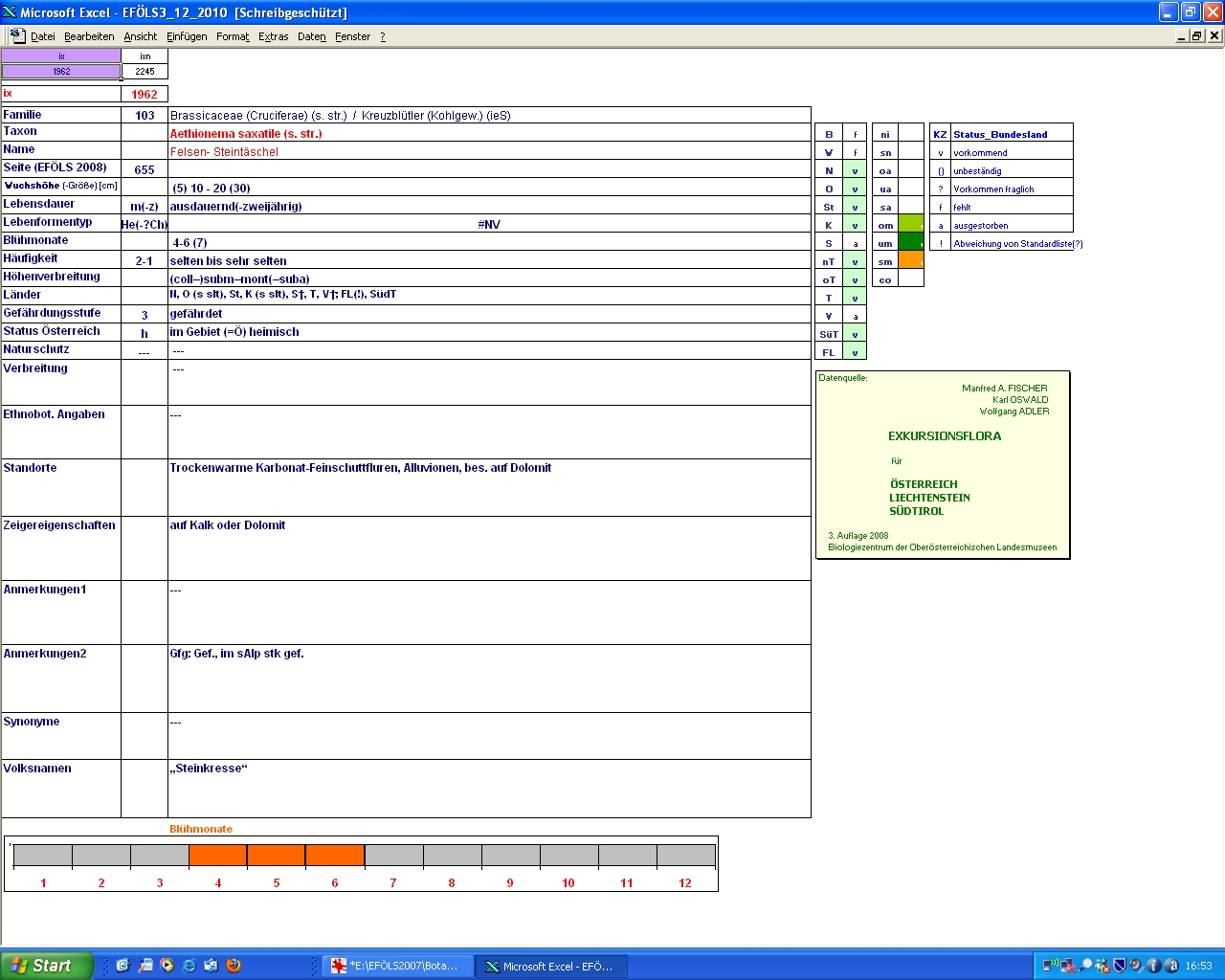Minimize the inner workbook window

1182,36
